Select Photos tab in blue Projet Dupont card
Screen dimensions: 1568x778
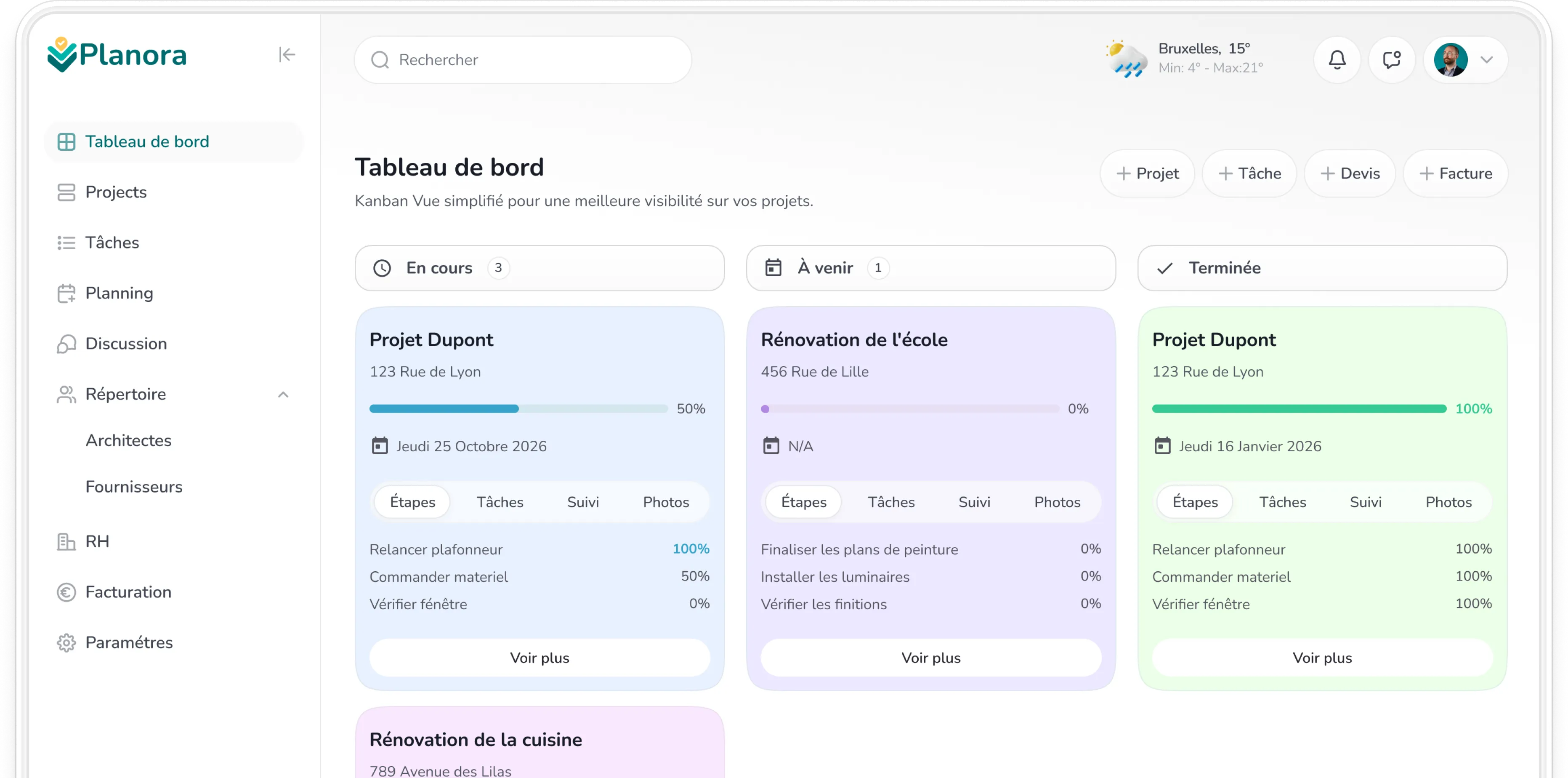click(x=666, y=502)
